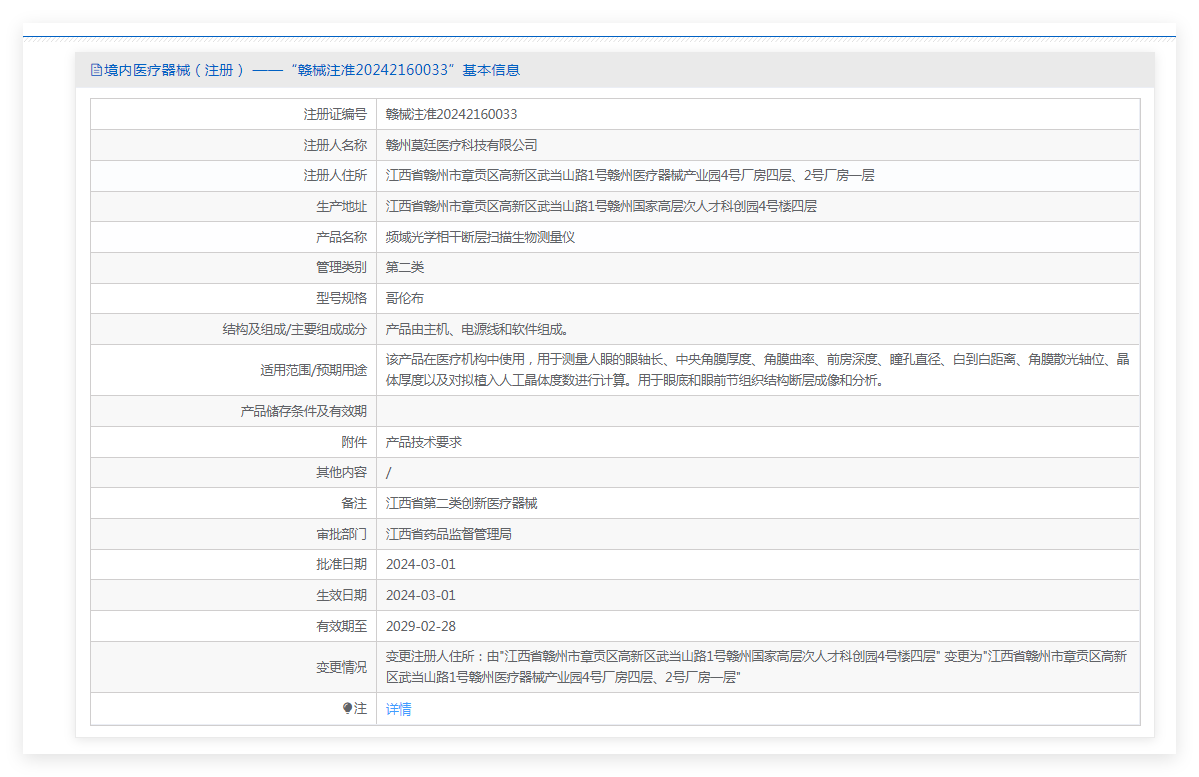The image size is (1199, 777).
Task: Click the 注册人住所 address value
Action: click(x=630, y=175)
